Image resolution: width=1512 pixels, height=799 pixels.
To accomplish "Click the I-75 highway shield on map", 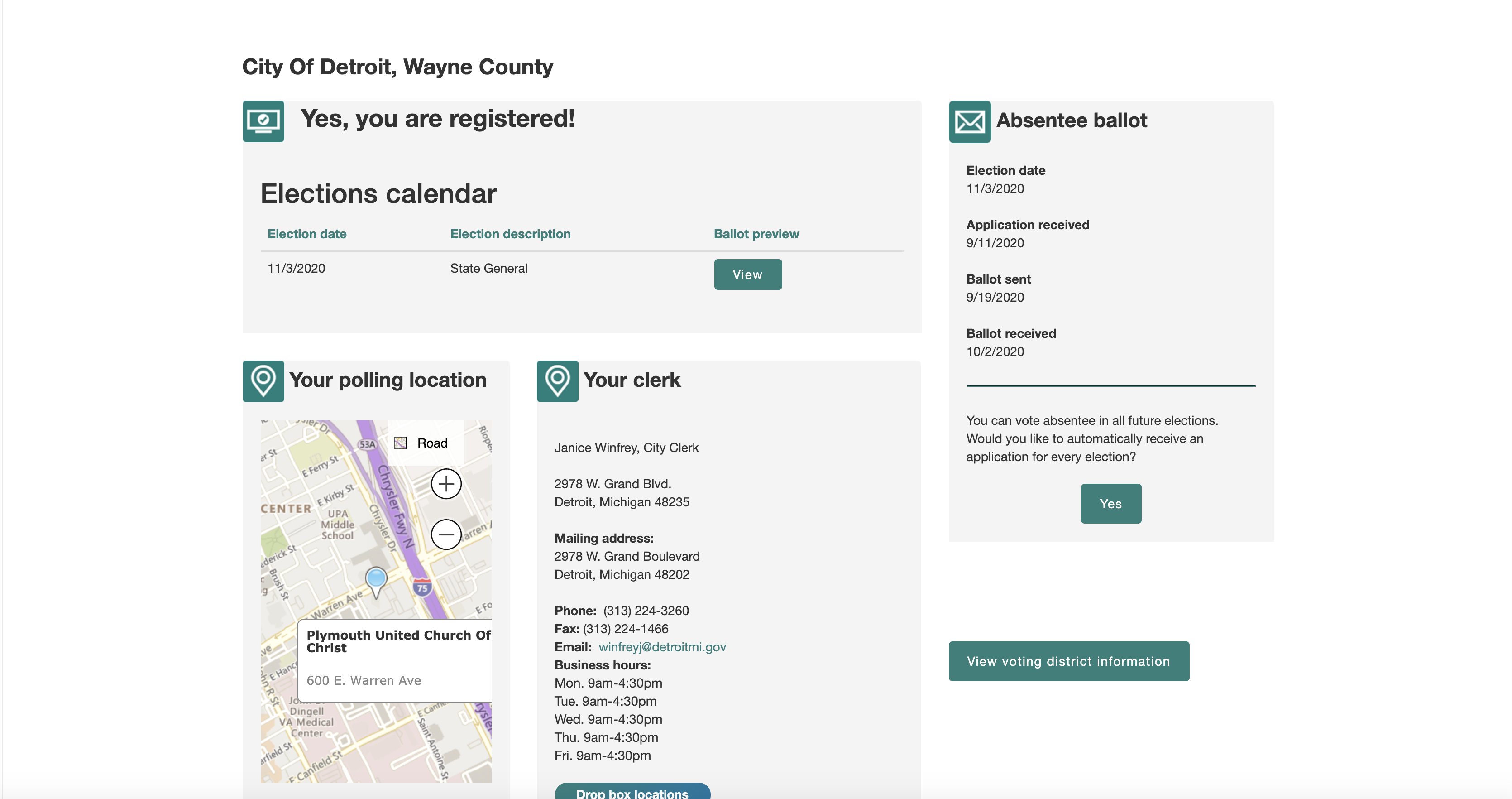I will coord(422,587).
